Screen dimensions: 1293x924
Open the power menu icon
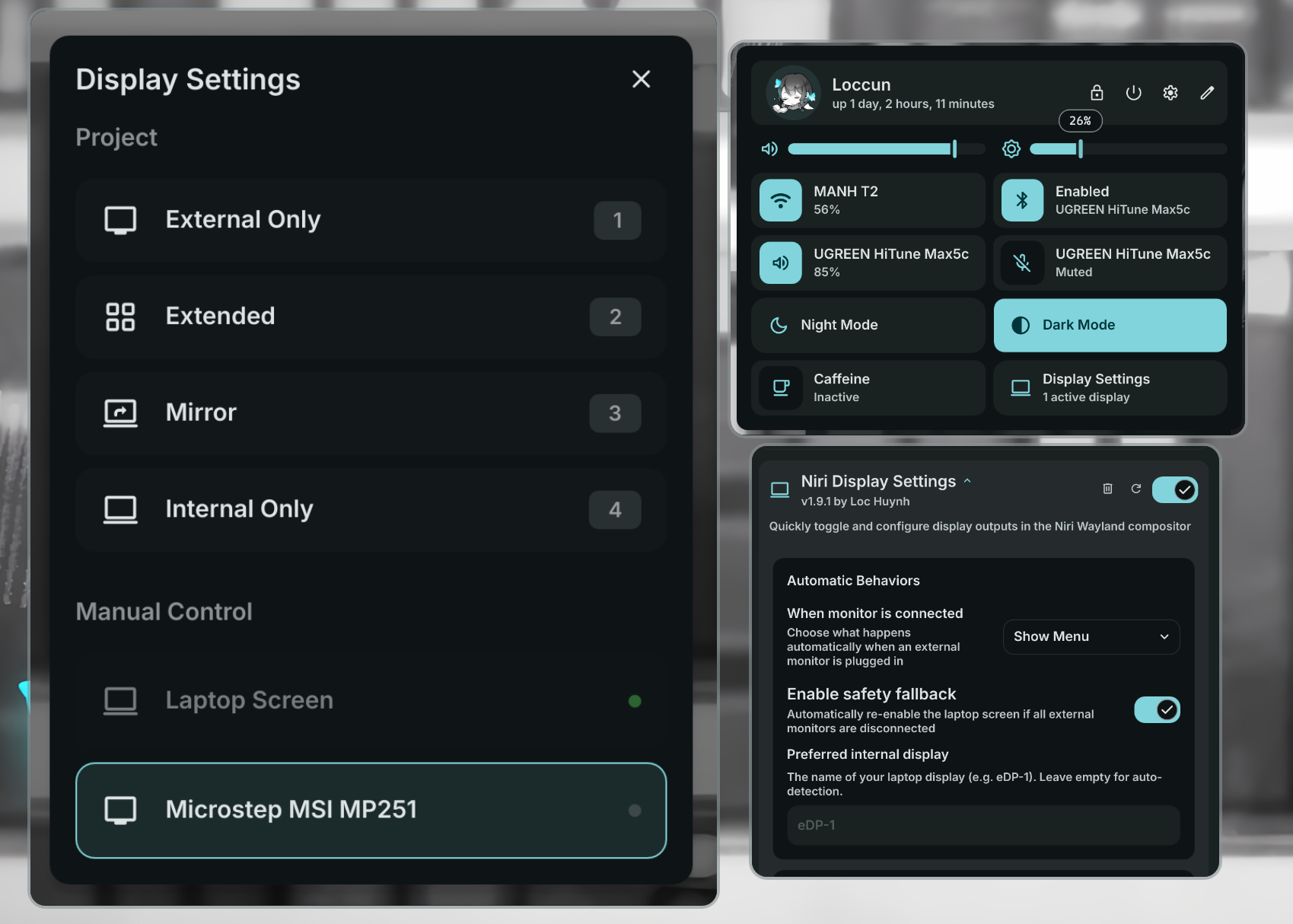click(x=1133, y=93)
